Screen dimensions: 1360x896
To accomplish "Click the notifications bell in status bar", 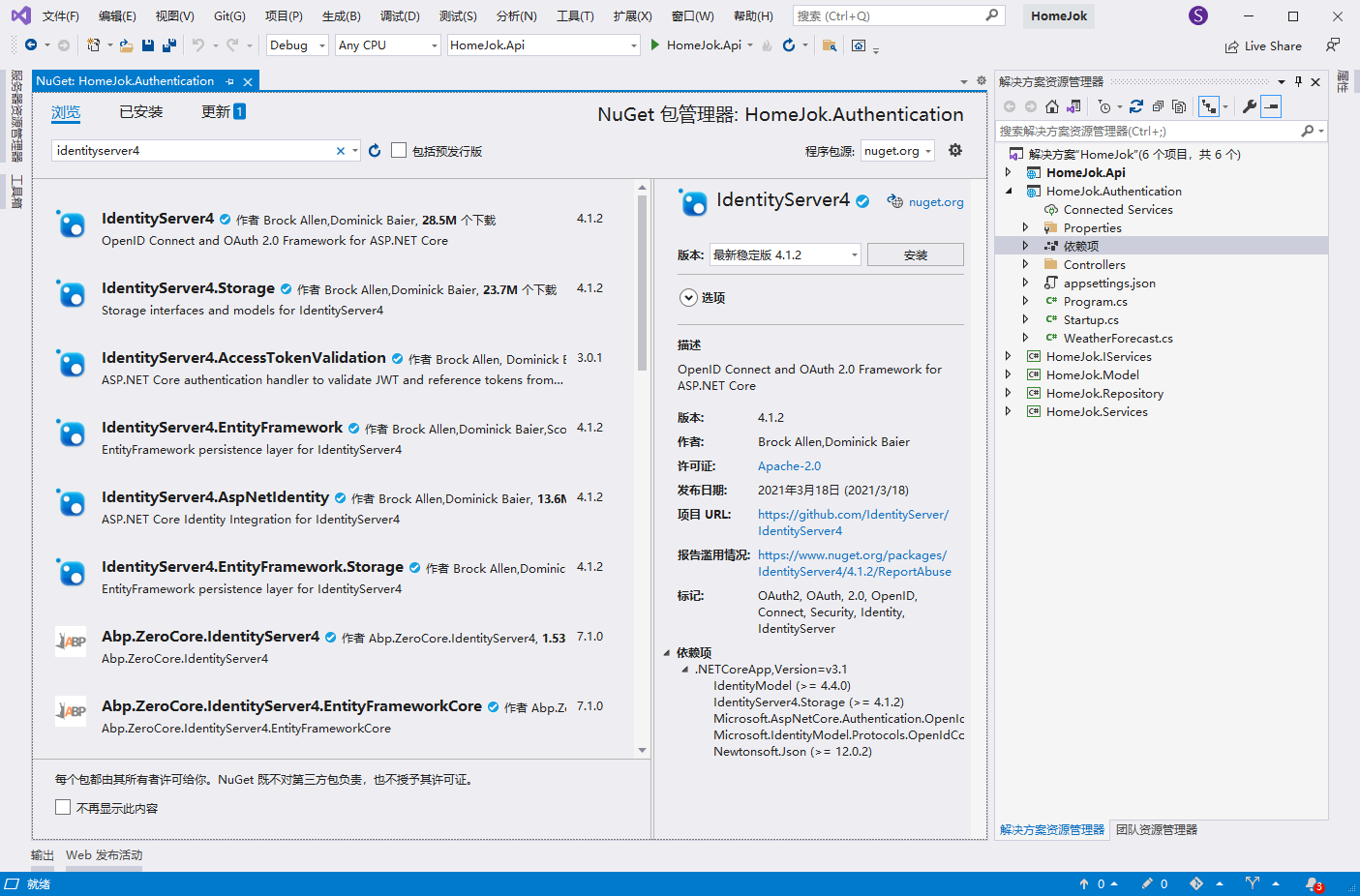I will [1313, 883].
